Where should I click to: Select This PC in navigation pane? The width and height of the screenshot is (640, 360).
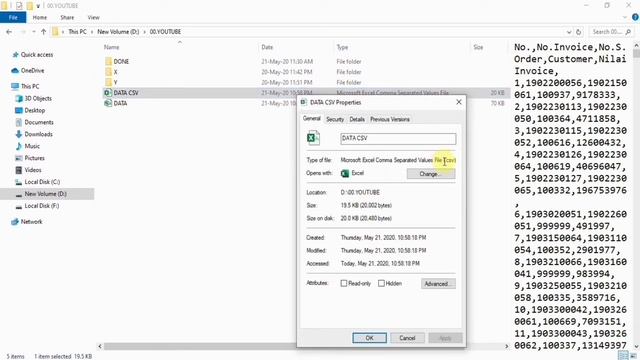[x=30, y=87]
